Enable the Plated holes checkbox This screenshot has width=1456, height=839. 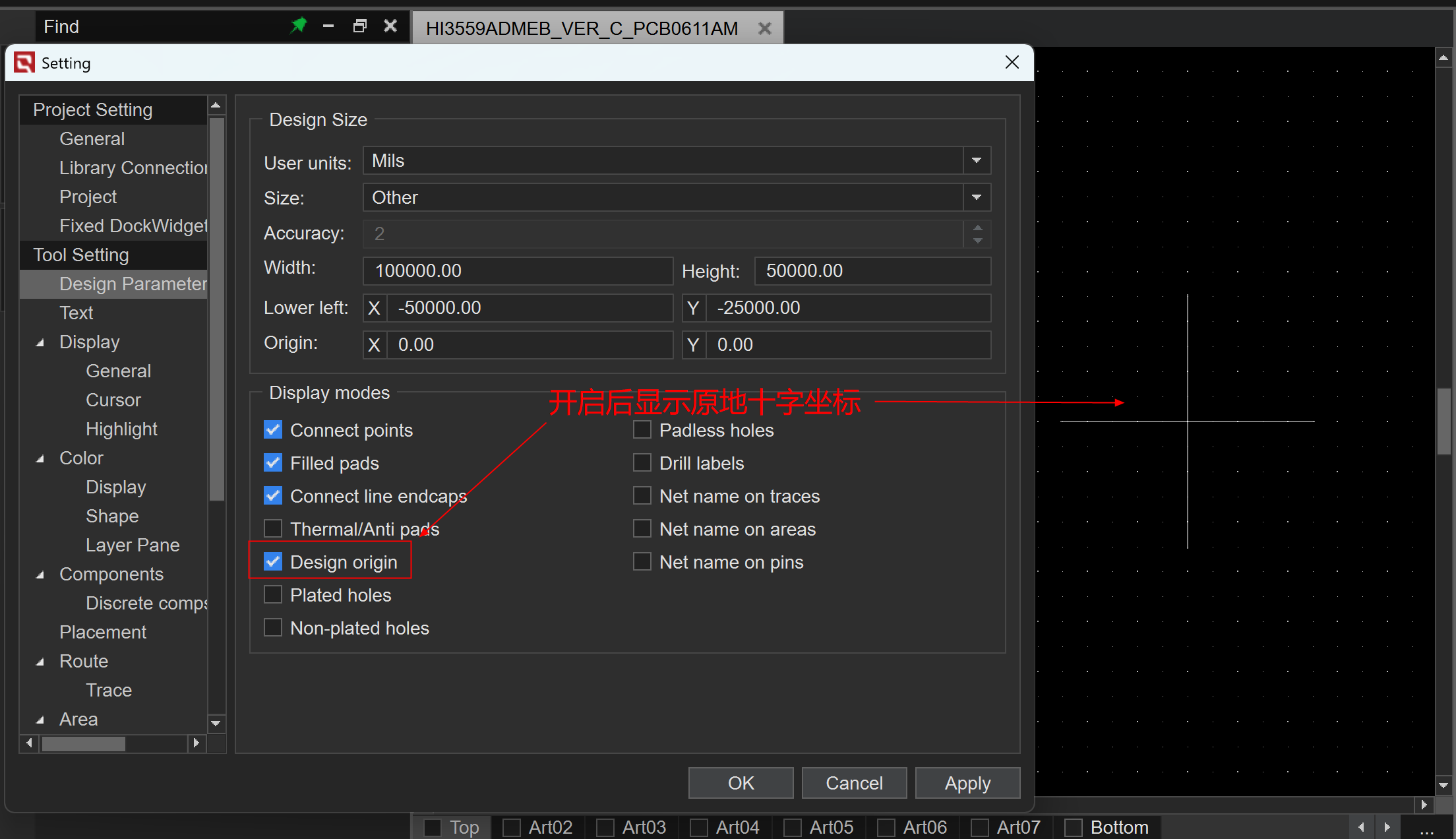tap(273, 594)
